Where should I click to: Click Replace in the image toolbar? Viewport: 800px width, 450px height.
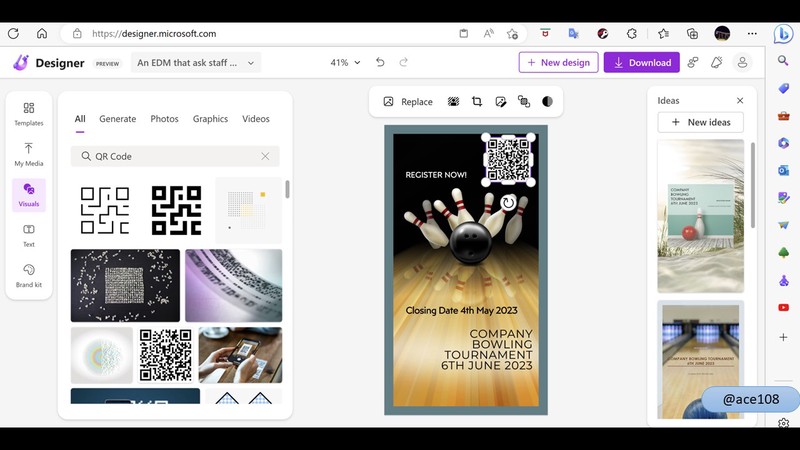click(x=408, y=102)
